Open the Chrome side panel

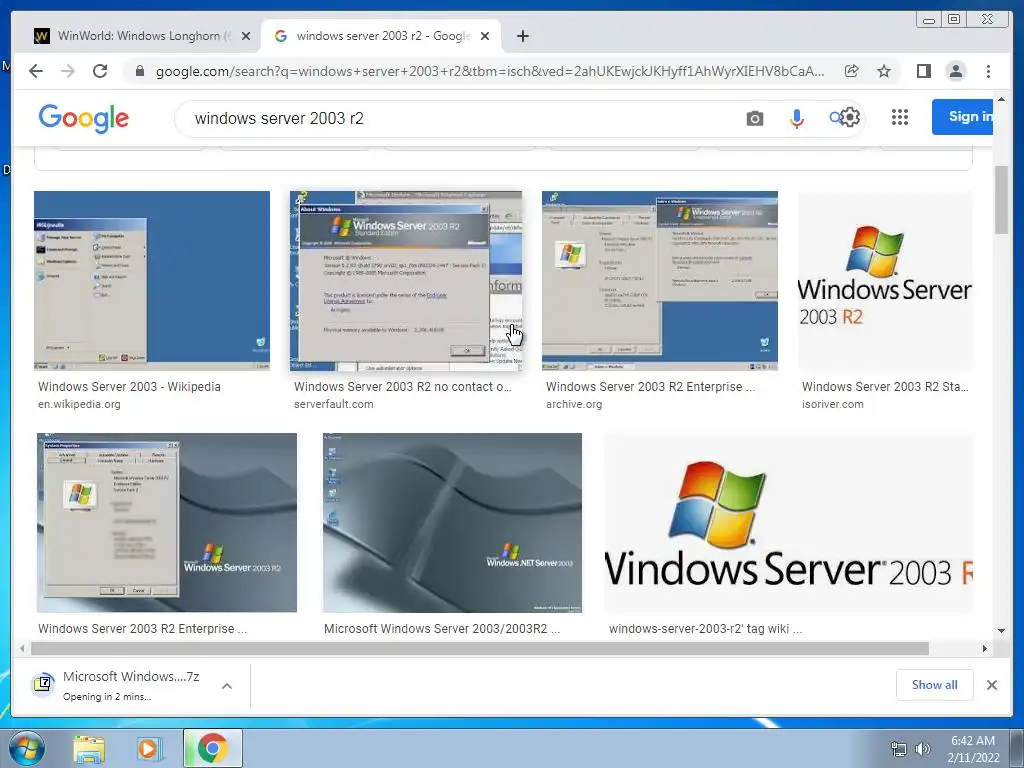tap(923, 71)
